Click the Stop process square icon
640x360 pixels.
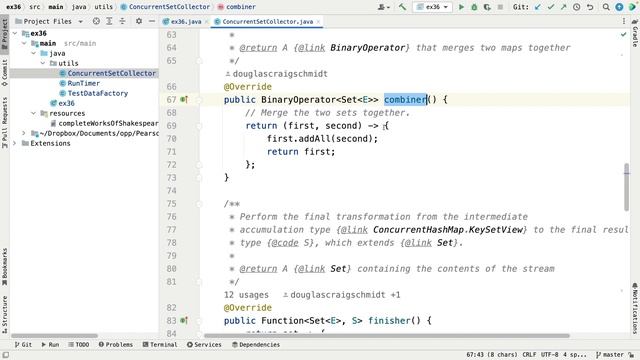(500, 7)
